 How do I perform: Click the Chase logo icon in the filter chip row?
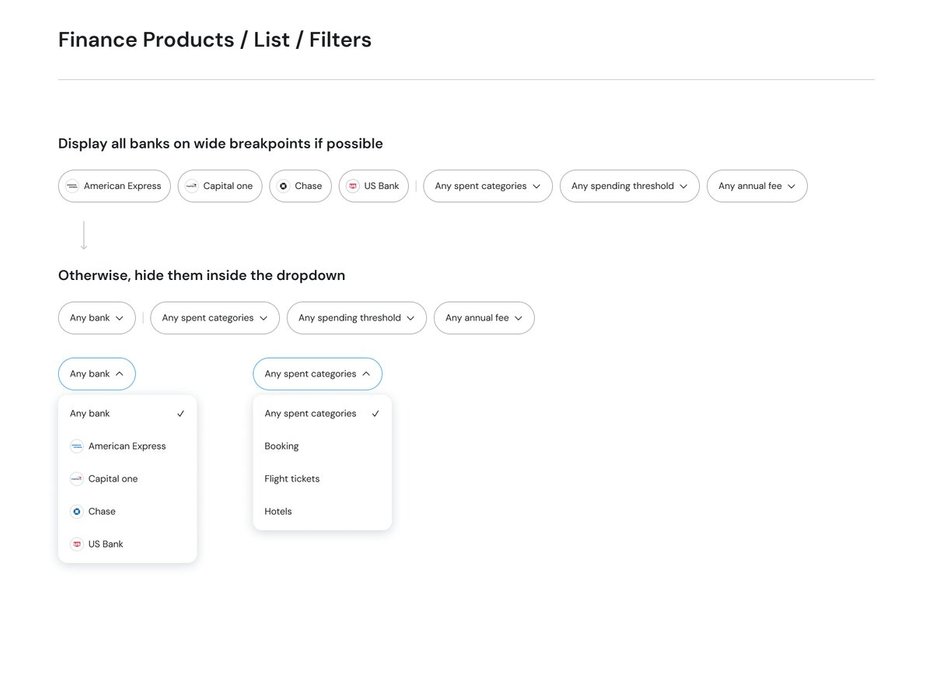283,186
